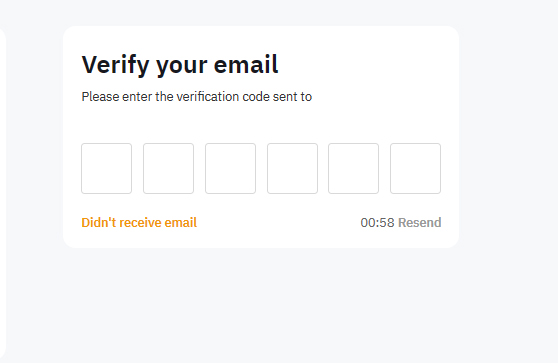The image size is (558, 363).
Task: Click the "Verify your email" heading
Action: 180,65
